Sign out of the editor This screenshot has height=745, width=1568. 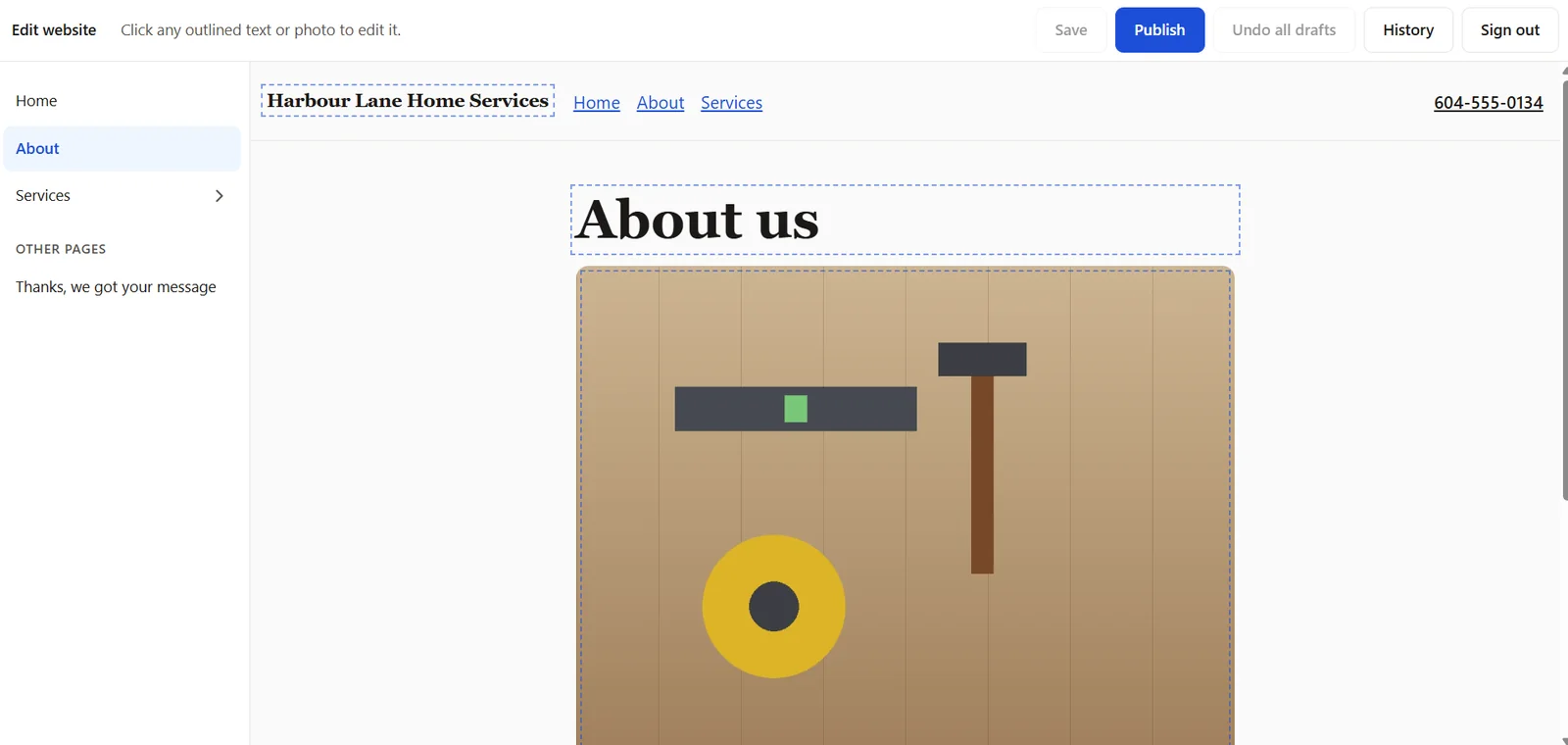pos(1510,30)
